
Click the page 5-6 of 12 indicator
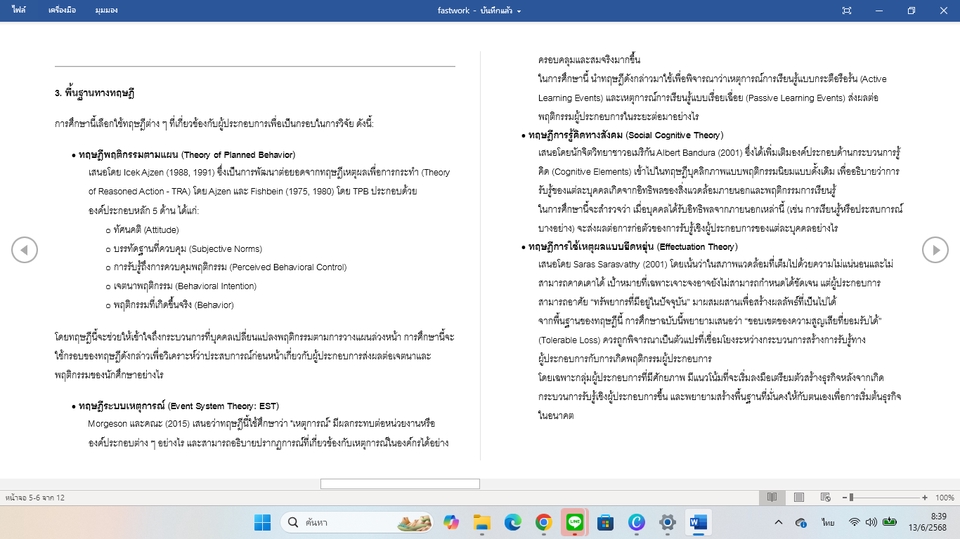click(x=35, y=497)
